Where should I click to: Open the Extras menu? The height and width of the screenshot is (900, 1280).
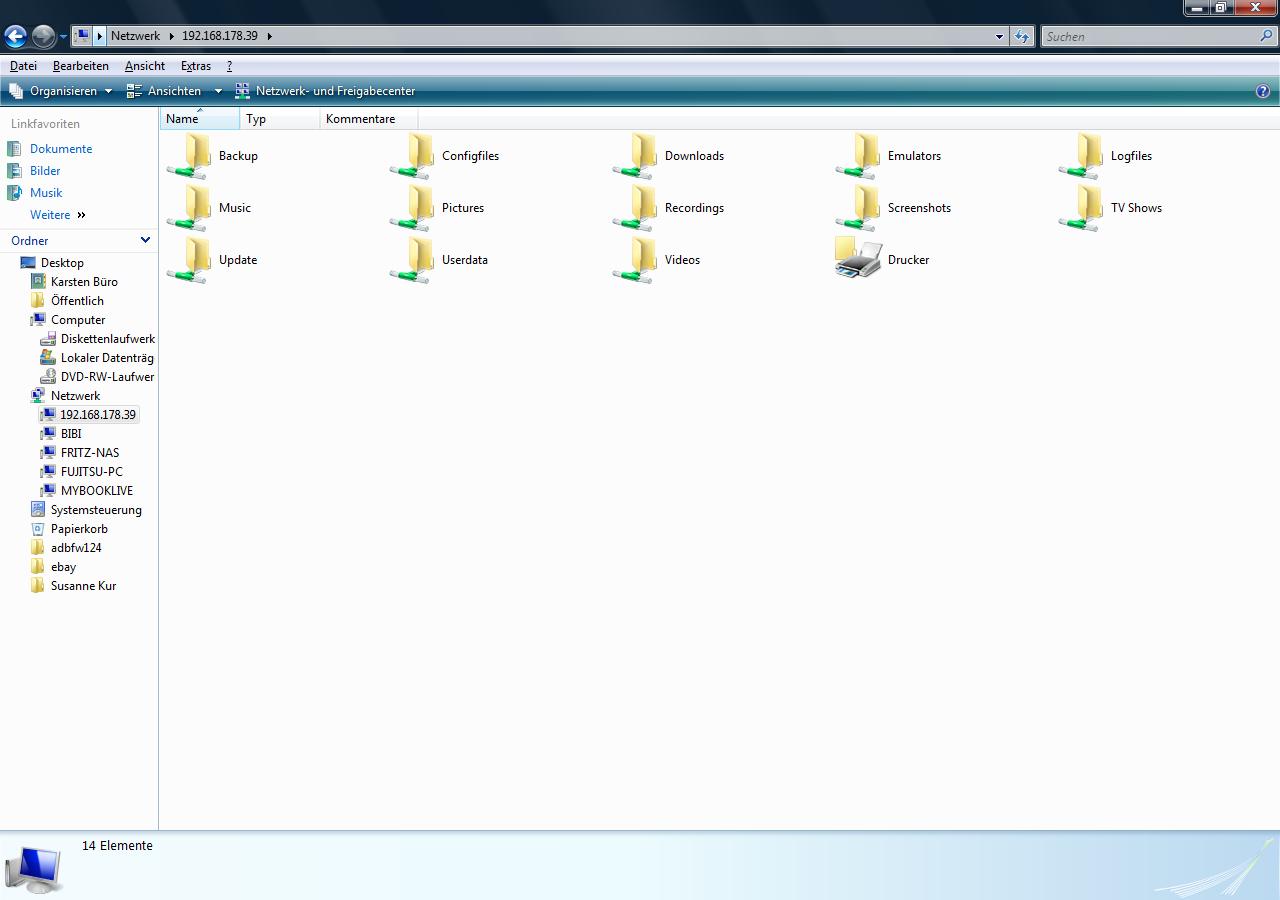pyautogui.click(x=195, y=66)
